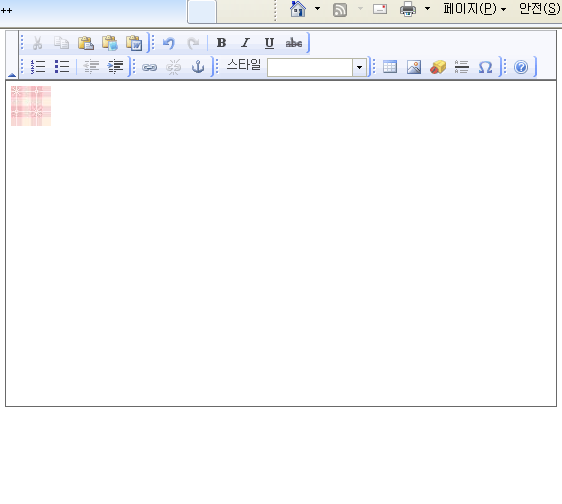Click the RSS feeds icon
The width and height of the screenshot is (562, 504).
[x=340, y=9]
